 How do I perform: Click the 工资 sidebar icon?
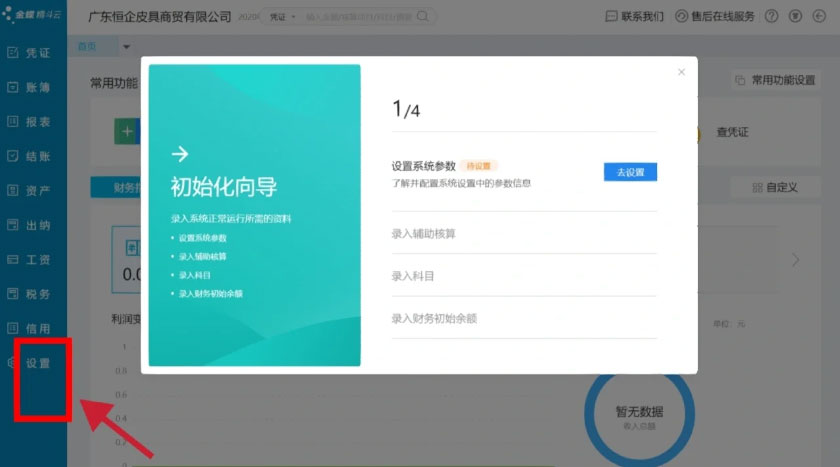pos(13,259)
